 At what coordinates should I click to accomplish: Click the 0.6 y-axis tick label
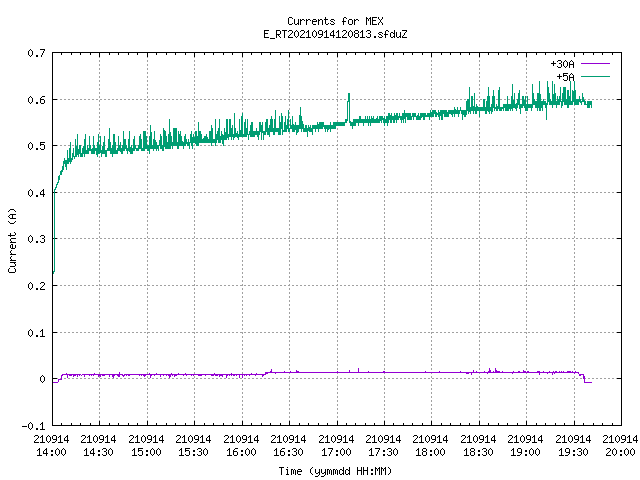36,100
